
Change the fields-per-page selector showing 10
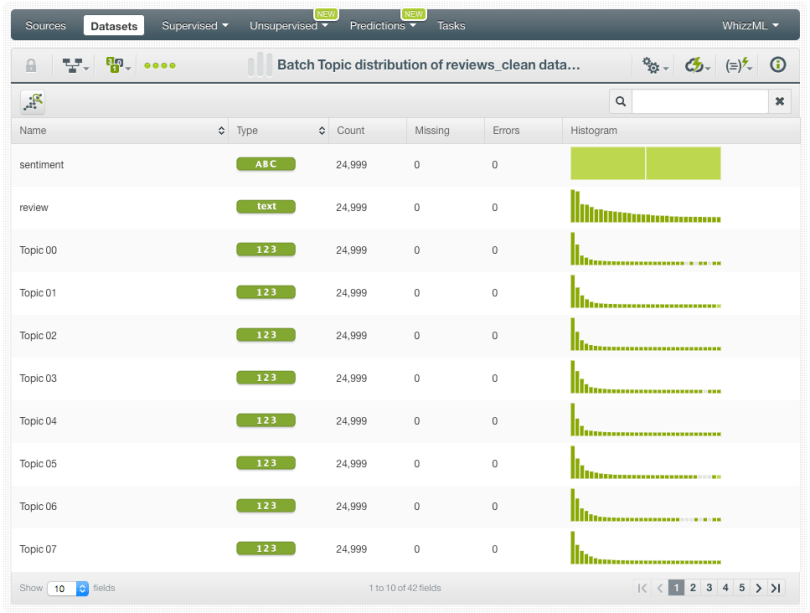(68, 588)
